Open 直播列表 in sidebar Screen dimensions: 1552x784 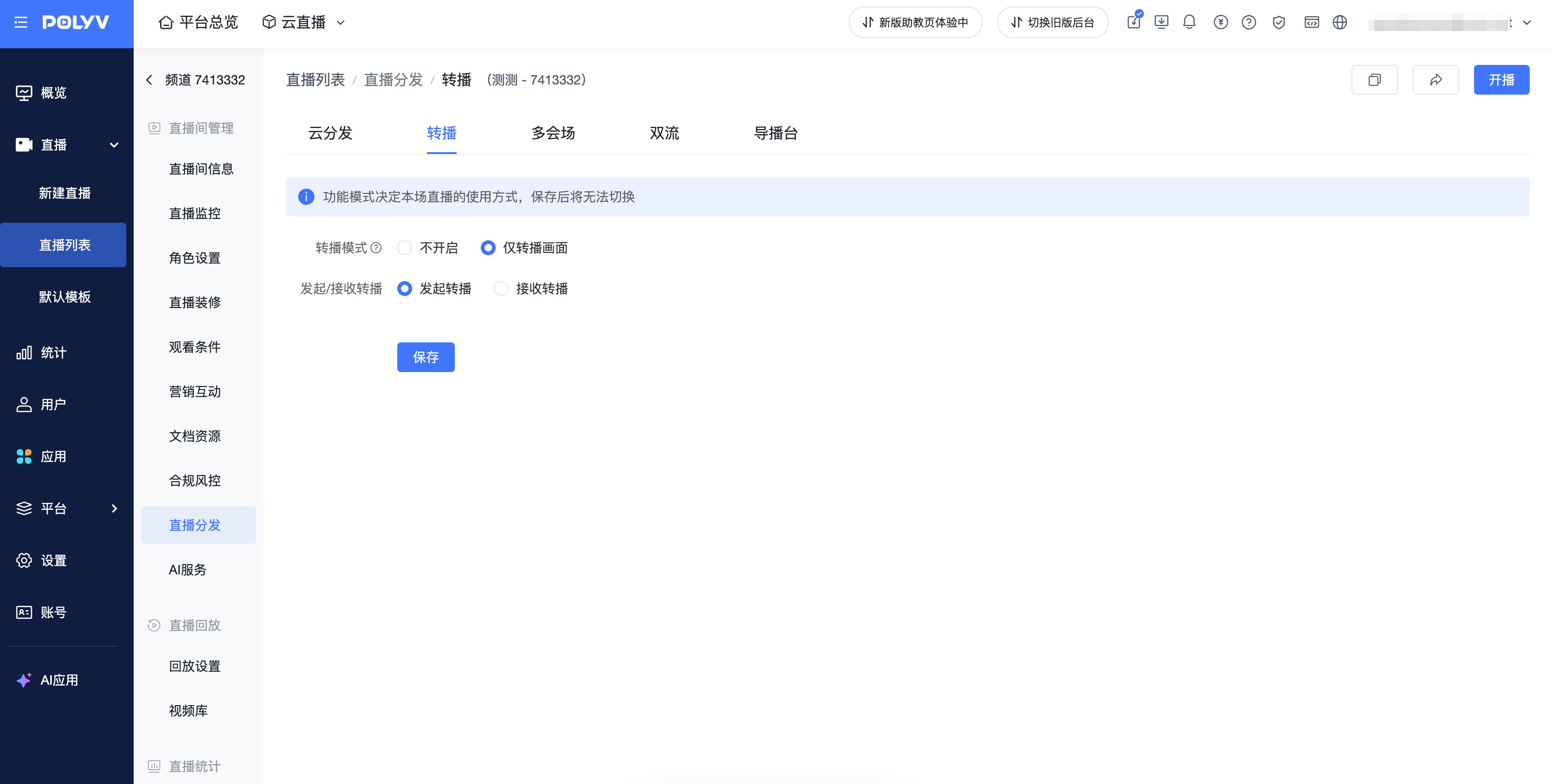(63, 245)
